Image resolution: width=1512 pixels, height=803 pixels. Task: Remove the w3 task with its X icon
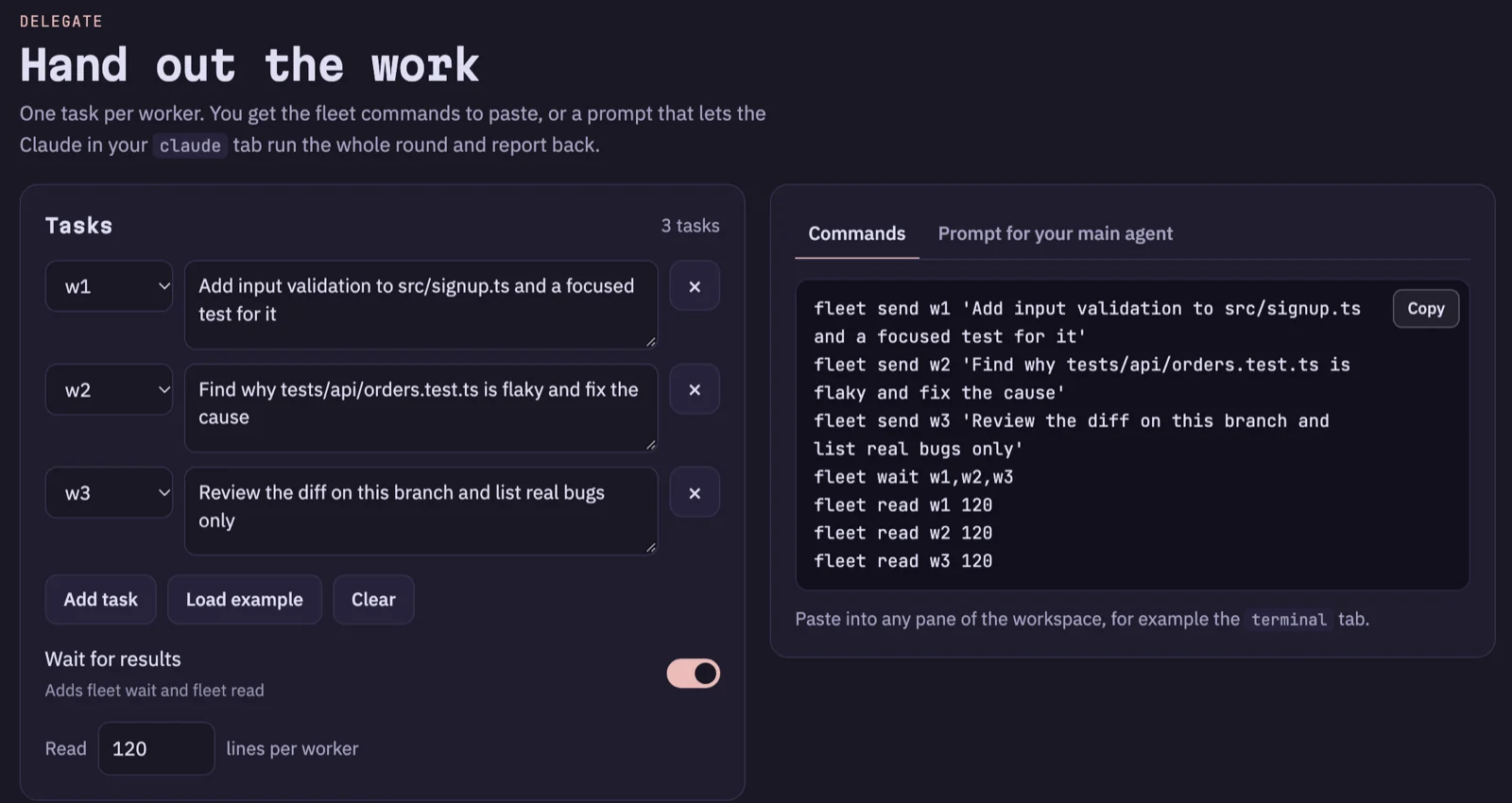click(695, 493)
